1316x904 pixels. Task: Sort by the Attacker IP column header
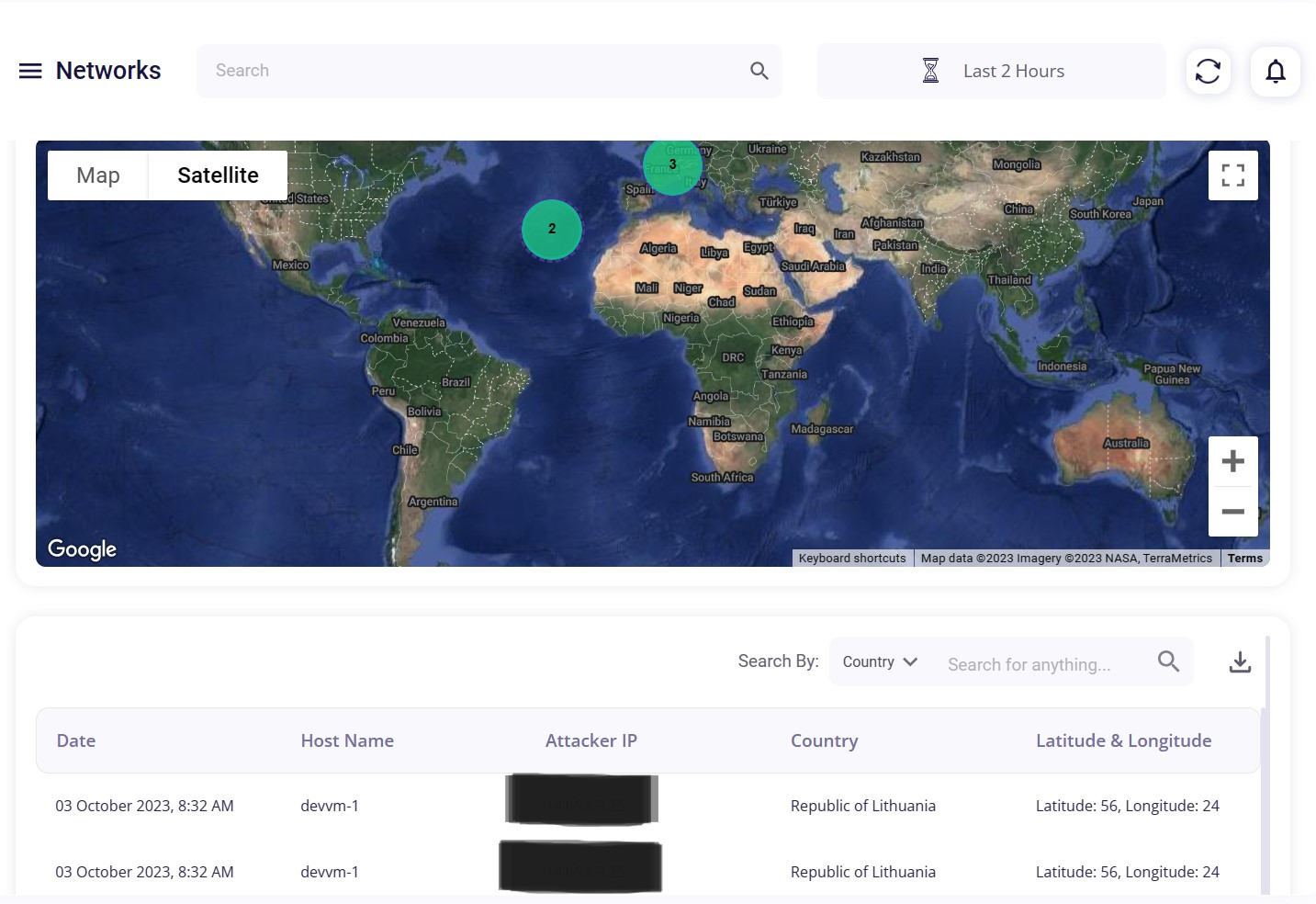click(x=591, y=740)
